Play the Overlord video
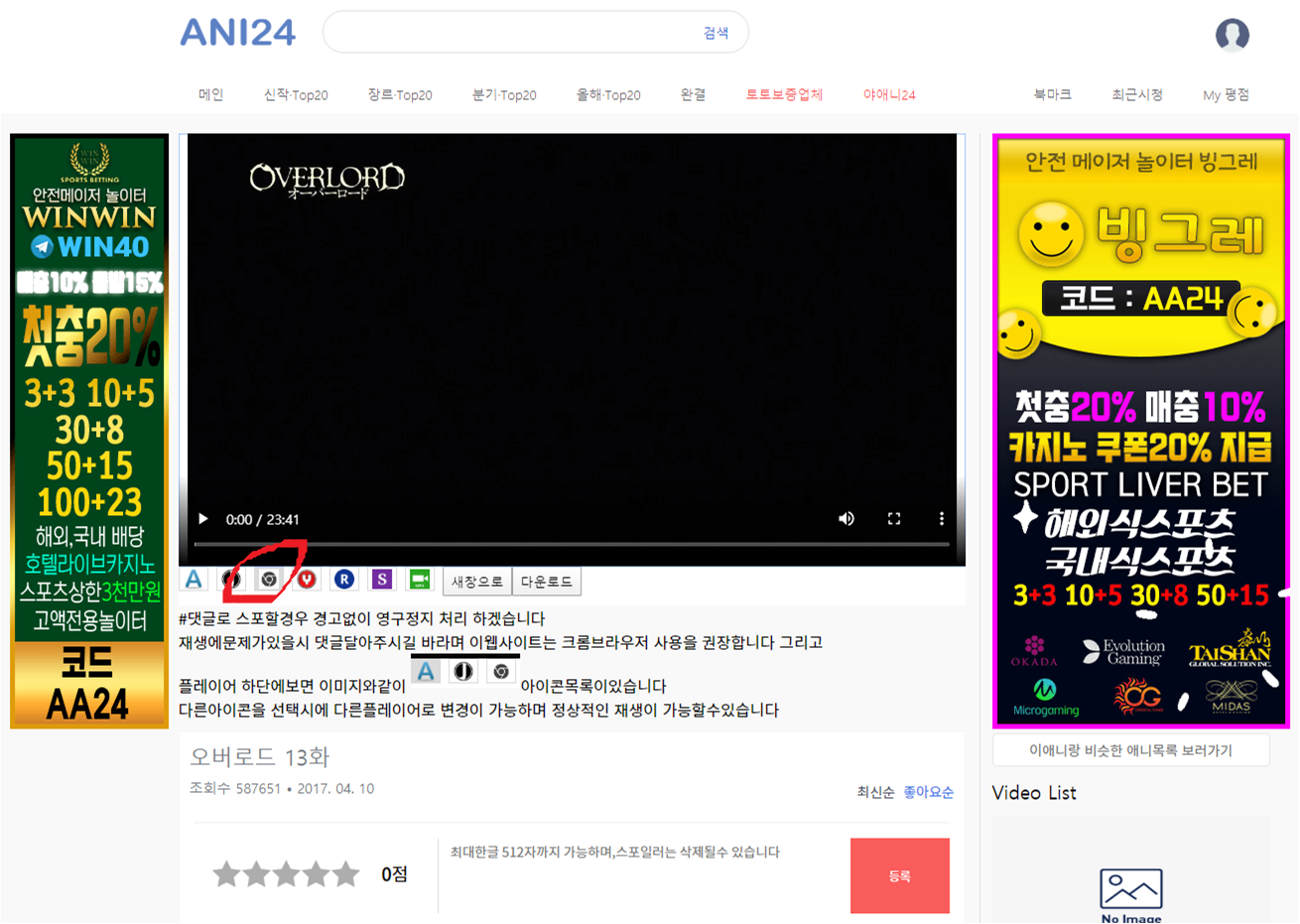Image resolution: width=1300 pixels, height=924 pixels. [203, 519]
